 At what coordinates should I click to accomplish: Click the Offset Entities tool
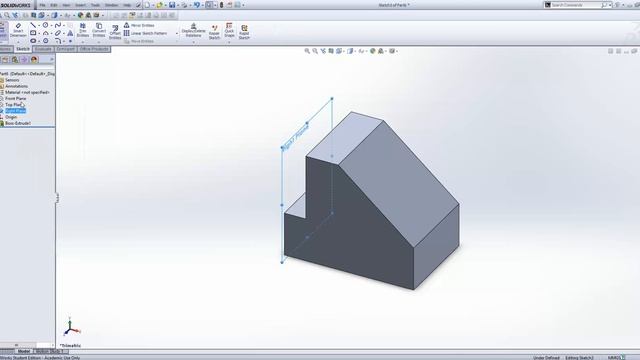115,32
